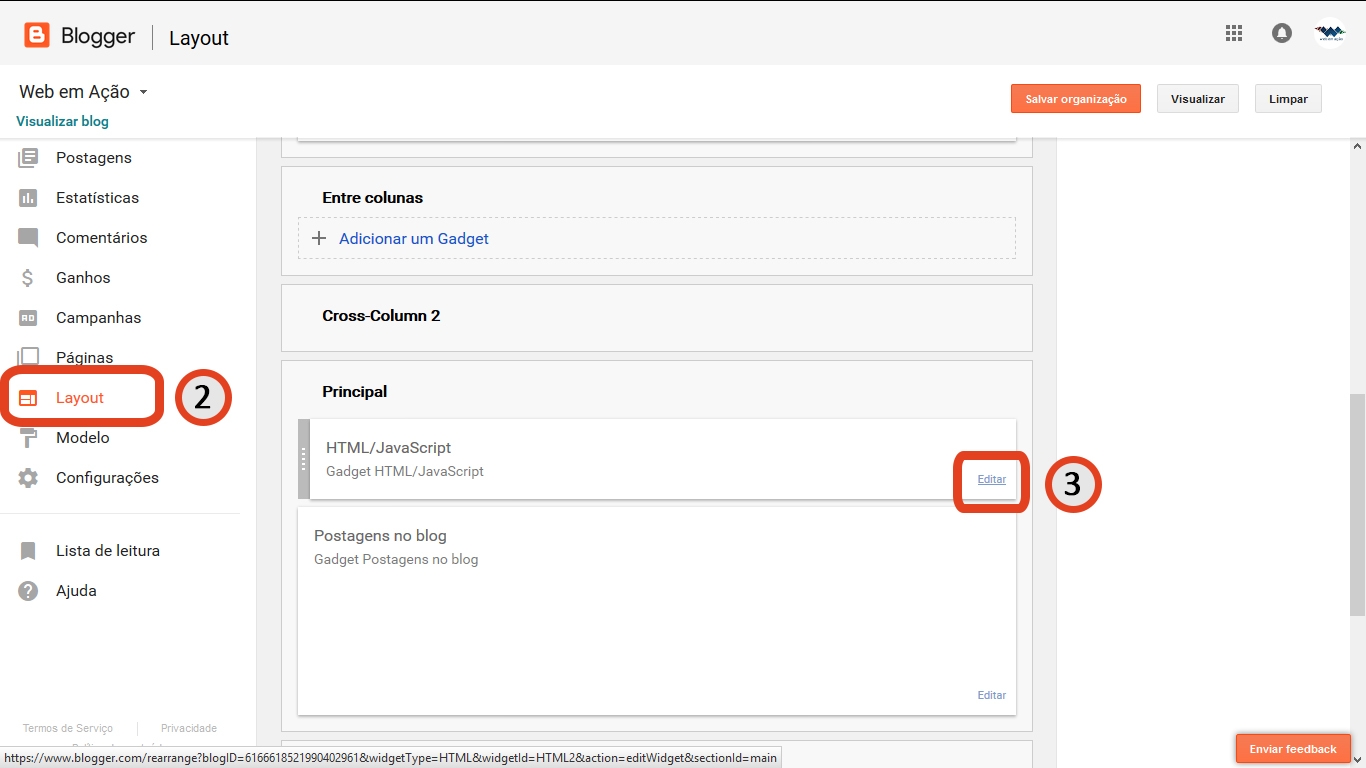Click the Configurações gear icon

[28, 478]
